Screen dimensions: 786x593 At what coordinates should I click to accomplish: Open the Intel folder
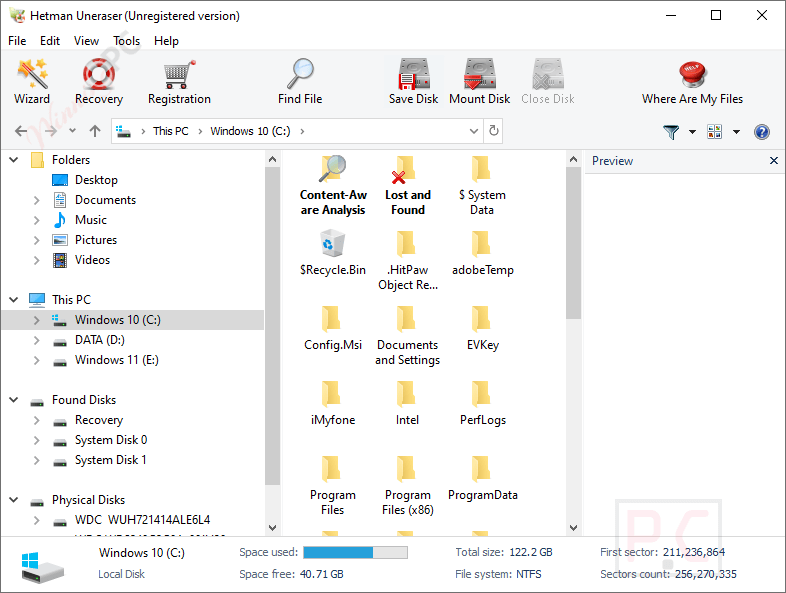(407, 404)
